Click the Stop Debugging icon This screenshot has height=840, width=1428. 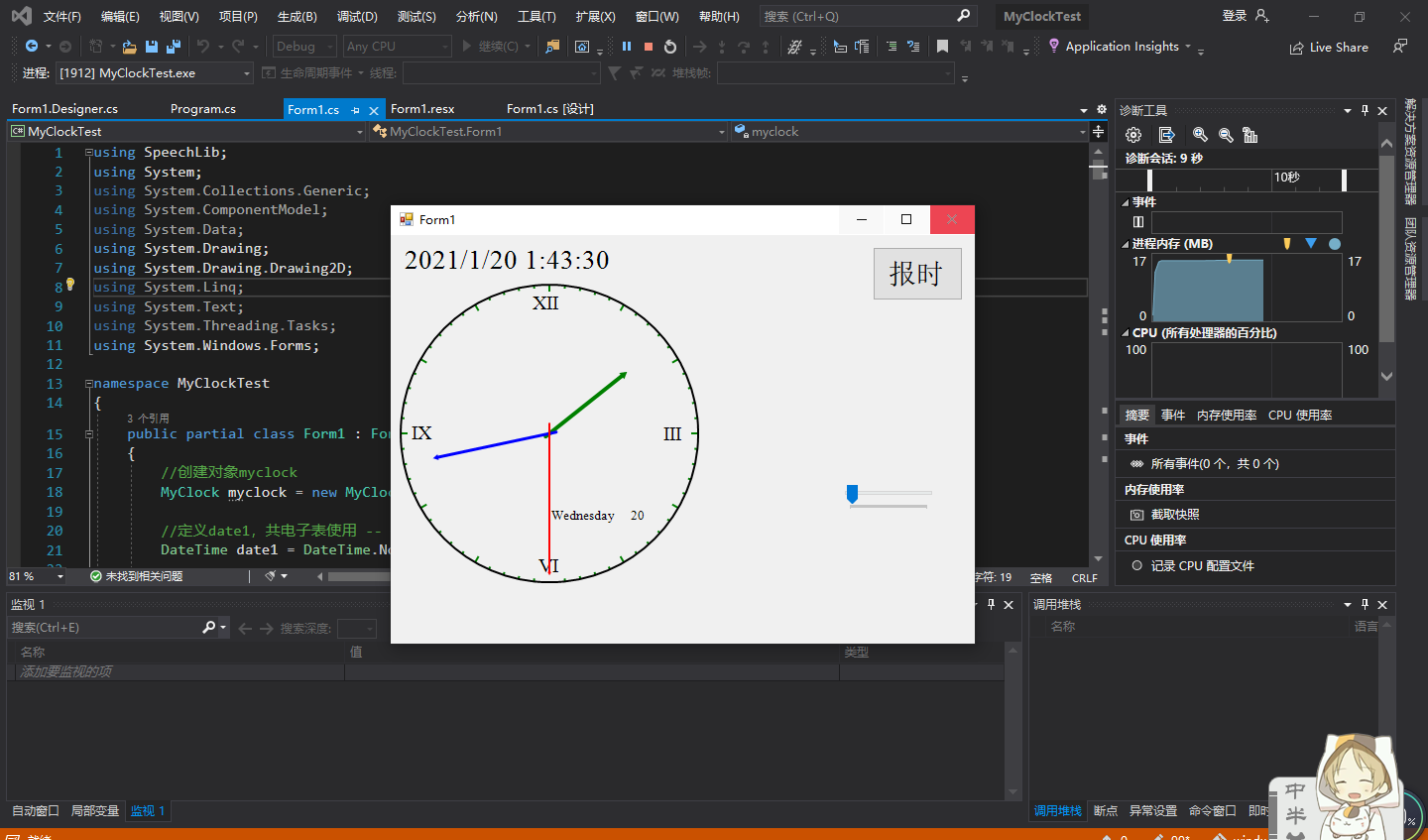pyautogui.click(x=649, y=46)
